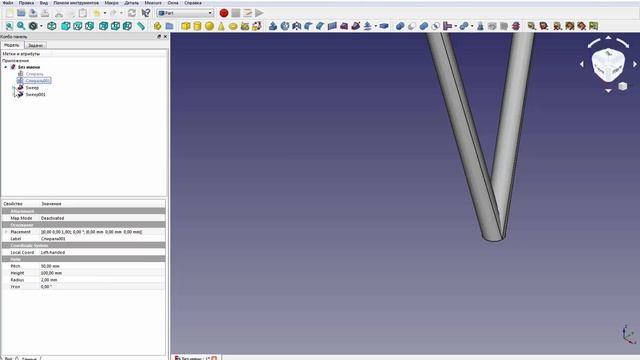Click Fit All view icon
The width and height of the screenshot is (640, 360).
9,26
